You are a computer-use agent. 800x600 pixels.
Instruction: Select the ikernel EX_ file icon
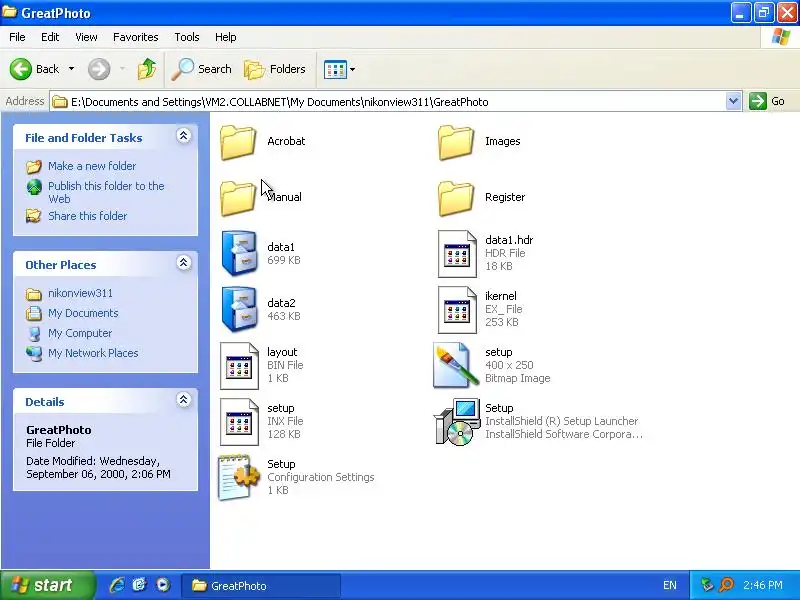(x=457, y=310)
